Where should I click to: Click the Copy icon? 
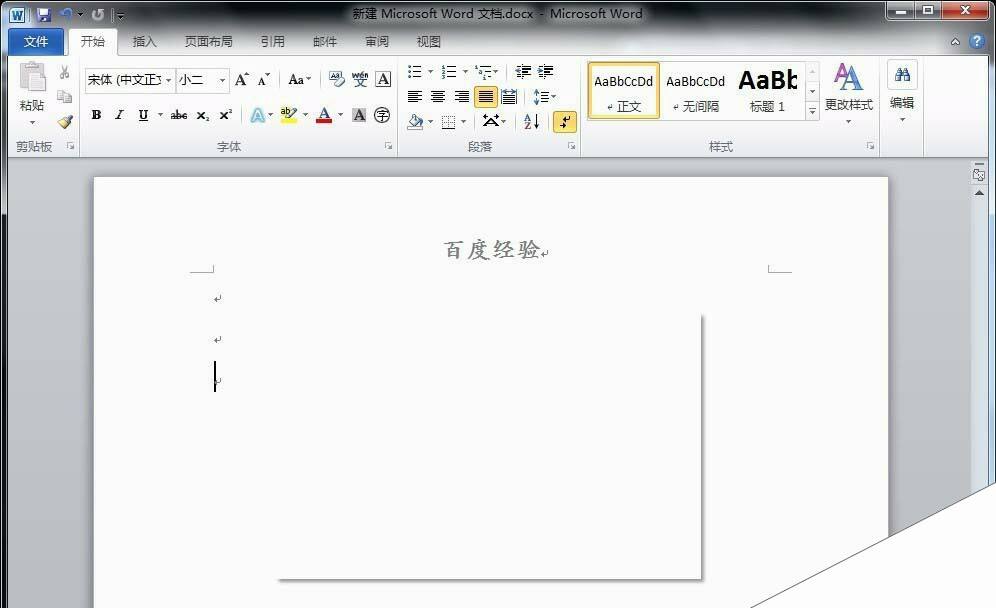[x=65, y=97]
